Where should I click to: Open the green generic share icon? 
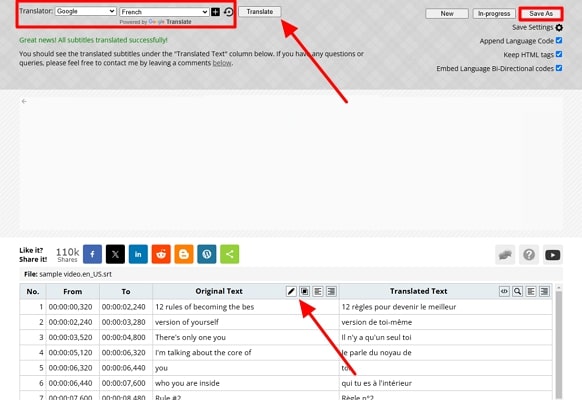click(230, 254)
